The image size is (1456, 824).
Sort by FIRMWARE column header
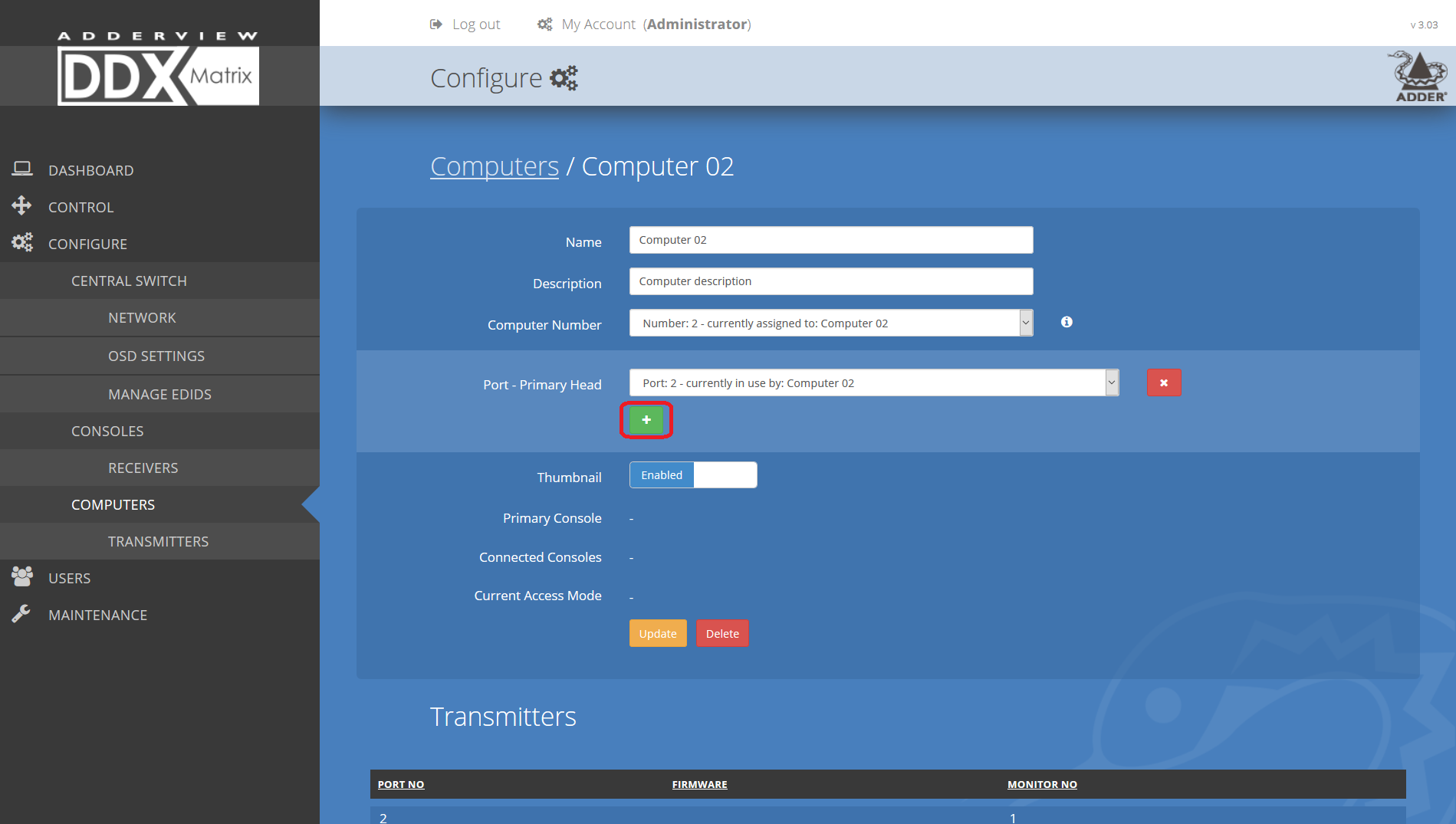700,784
